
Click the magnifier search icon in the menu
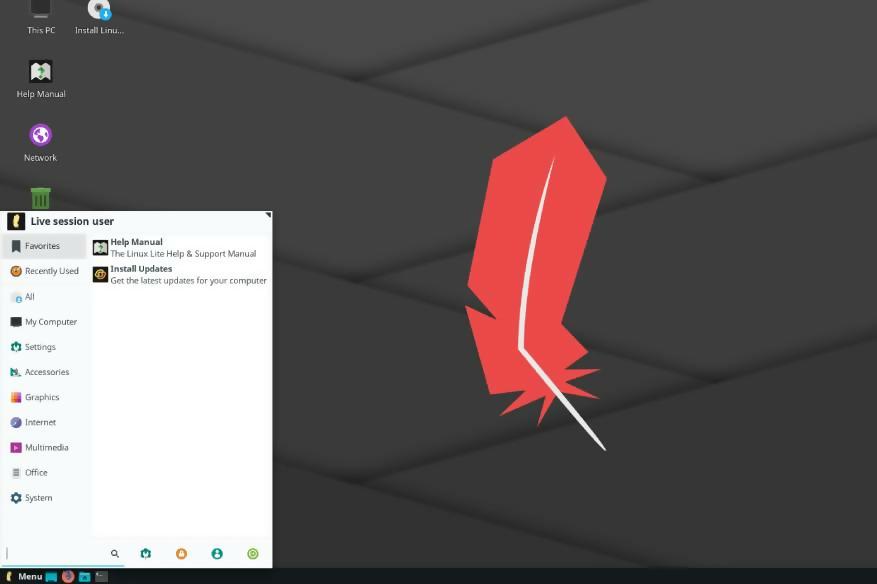[115, 554]
